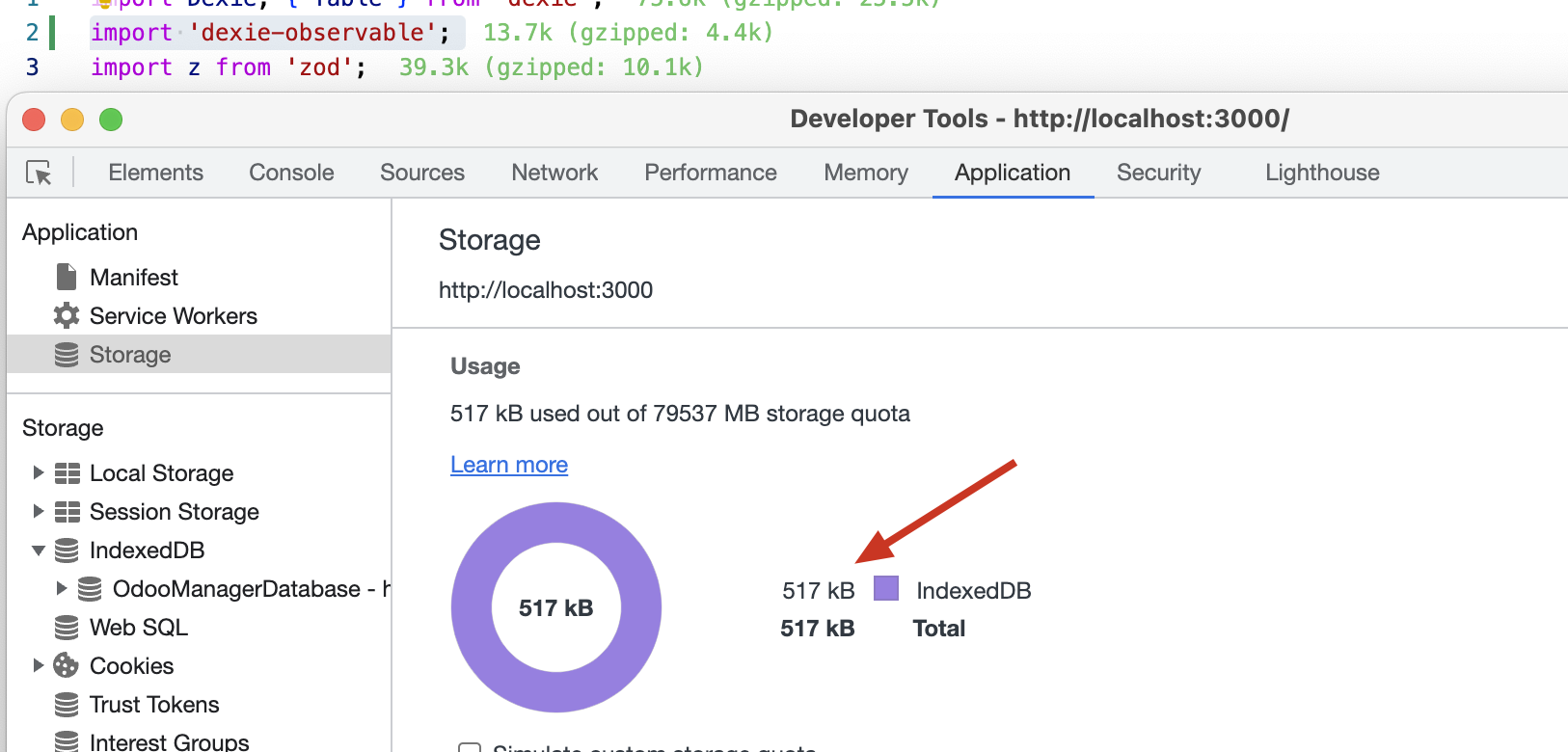Screen dimensions: 1568x752
Task: Select the Service Workers gear icon
Action: click(67, 315)
